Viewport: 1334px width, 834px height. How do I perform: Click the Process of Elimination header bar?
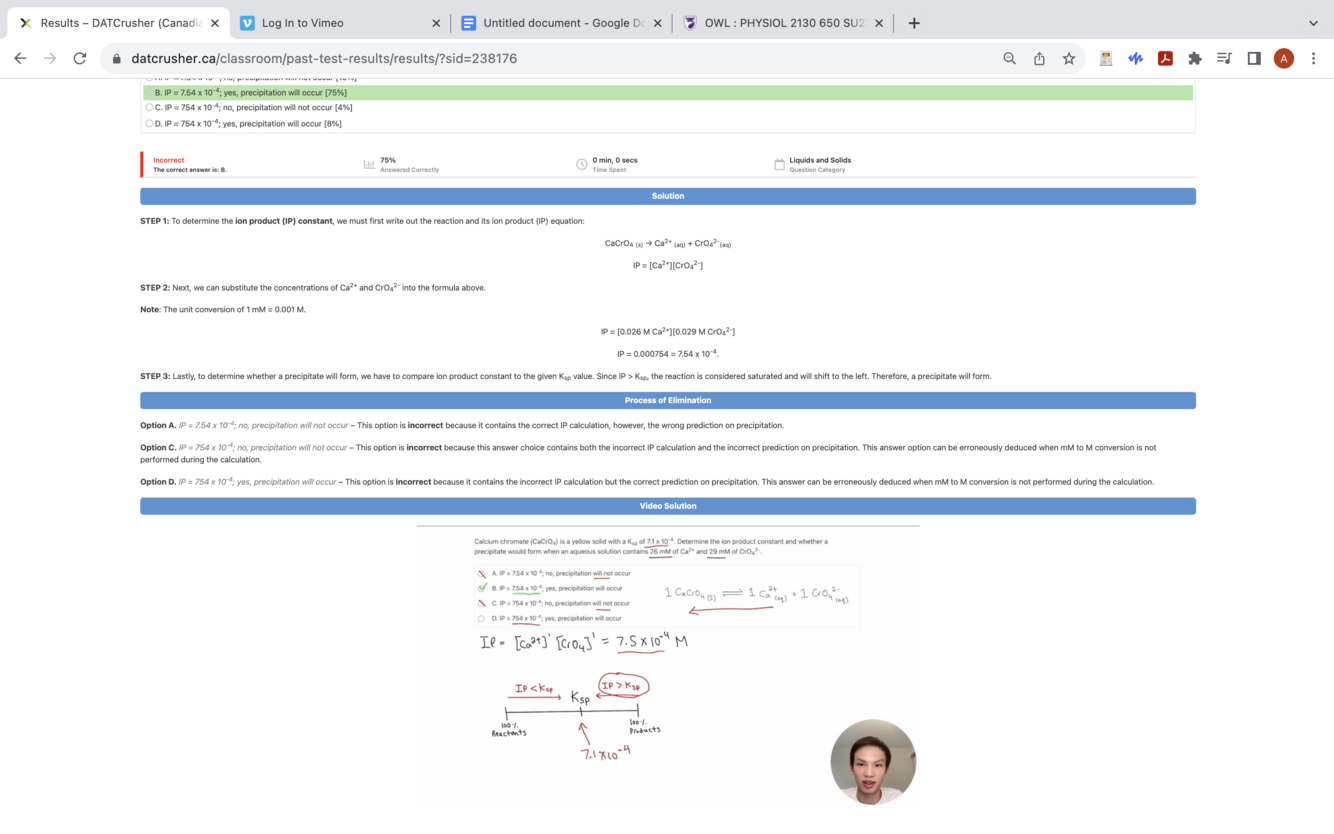(668, 400)
